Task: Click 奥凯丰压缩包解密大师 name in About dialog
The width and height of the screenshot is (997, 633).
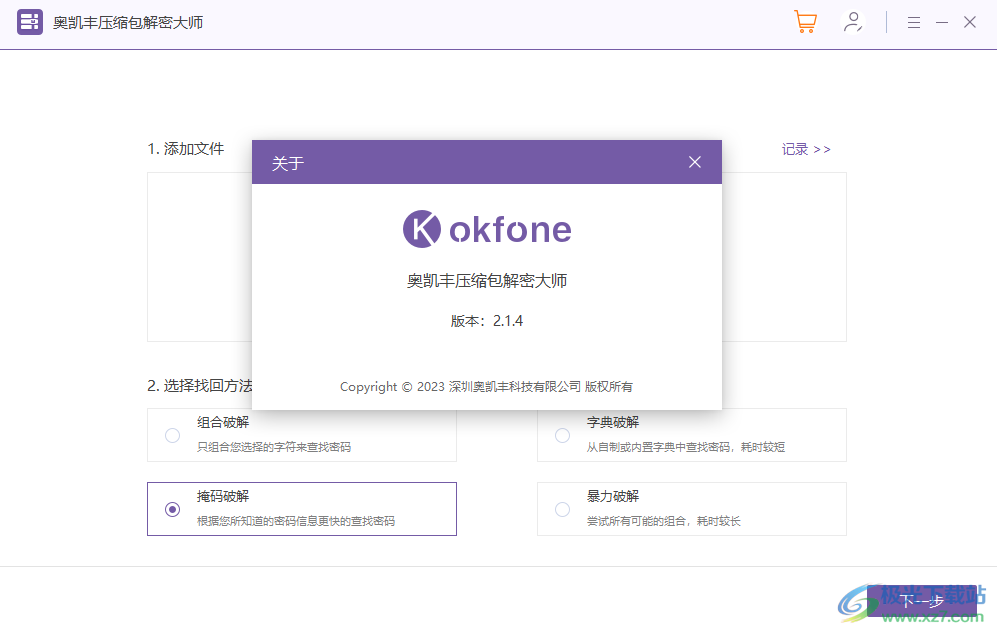Action: [x=487, y=281]
